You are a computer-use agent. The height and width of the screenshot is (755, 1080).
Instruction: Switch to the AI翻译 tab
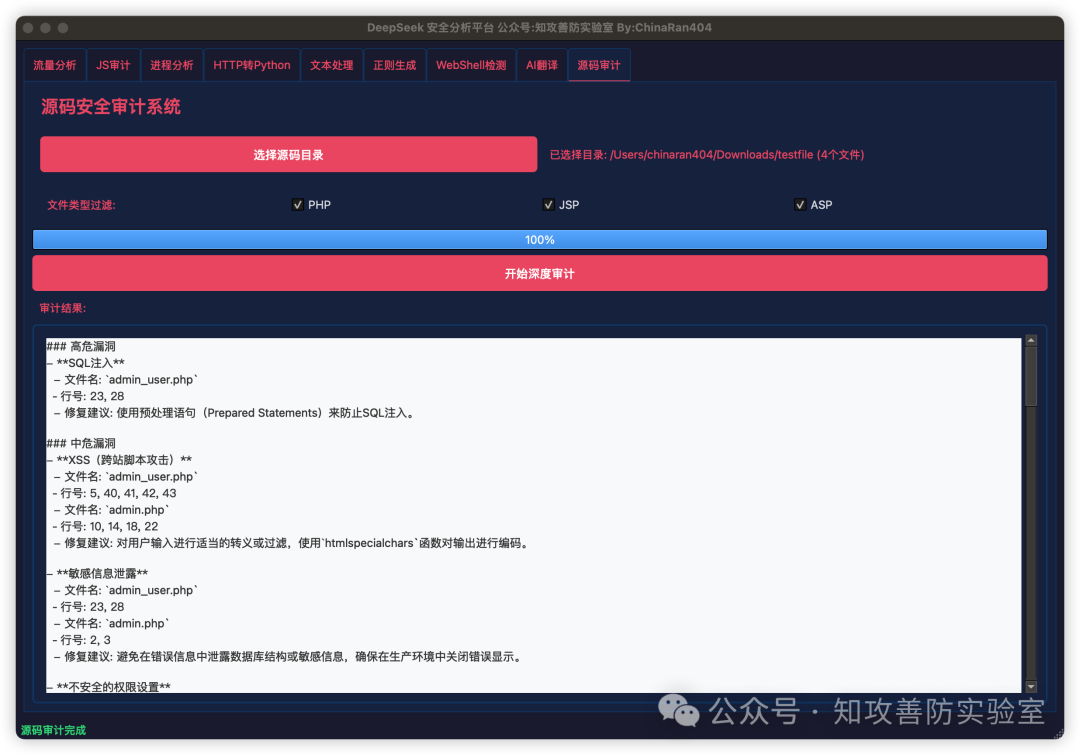coord(541,64)
